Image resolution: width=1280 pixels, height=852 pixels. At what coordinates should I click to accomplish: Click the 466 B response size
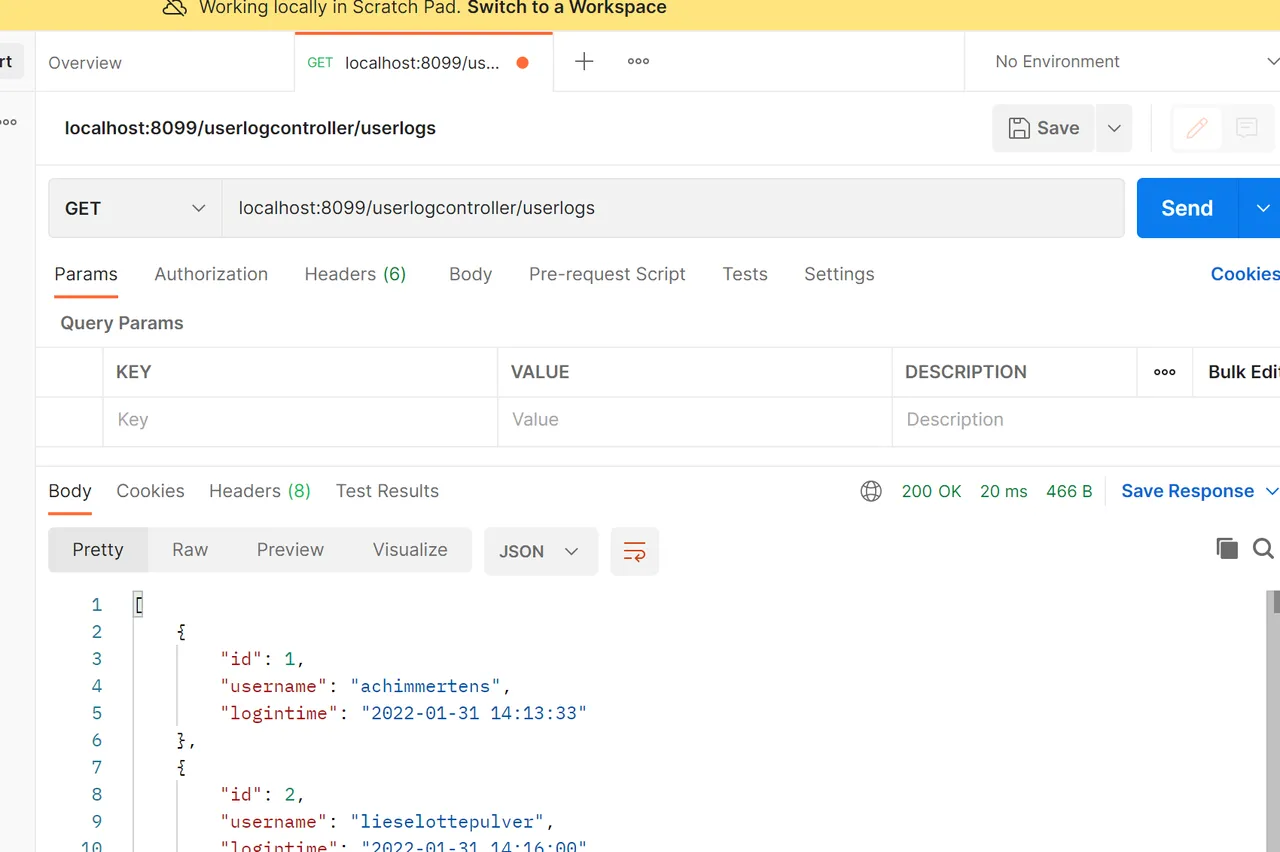click(x=1069, y=491)
